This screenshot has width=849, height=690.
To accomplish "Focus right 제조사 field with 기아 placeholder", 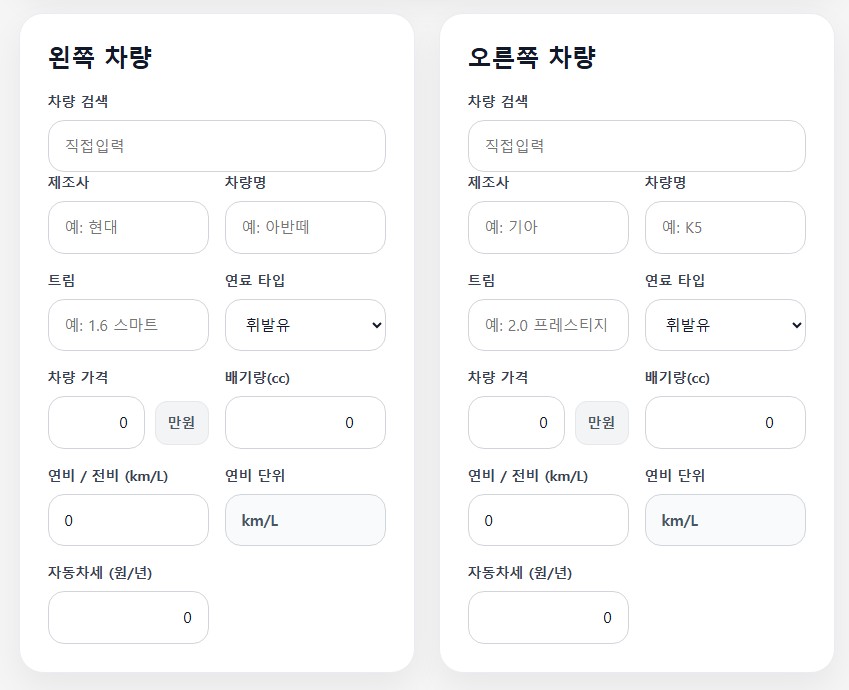I will 548,228.
